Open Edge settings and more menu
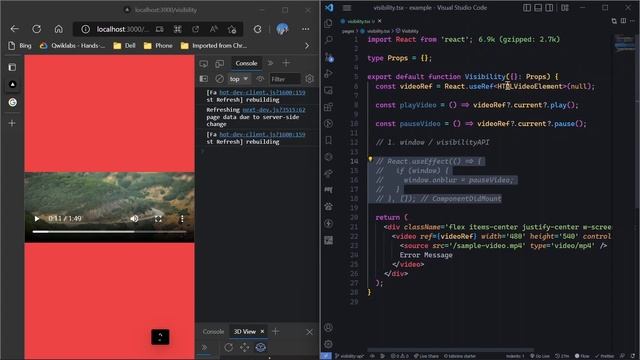Screen dimensions: 640x360 pyautogui.click(x=305, y=29)
